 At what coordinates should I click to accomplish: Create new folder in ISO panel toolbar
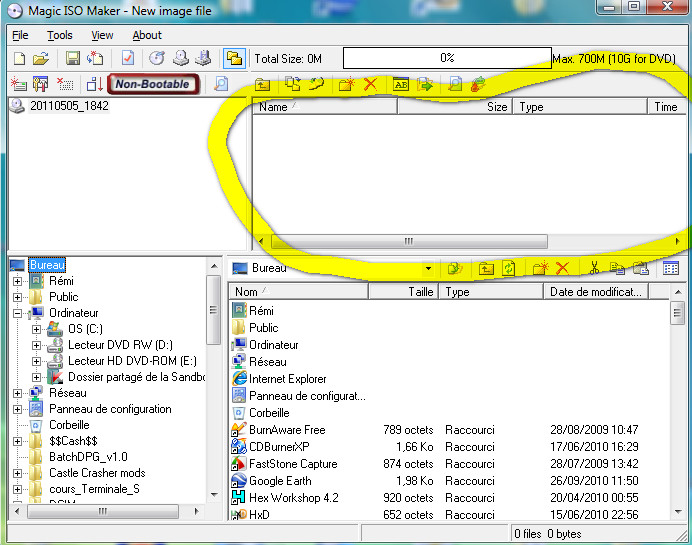point(346,84)
